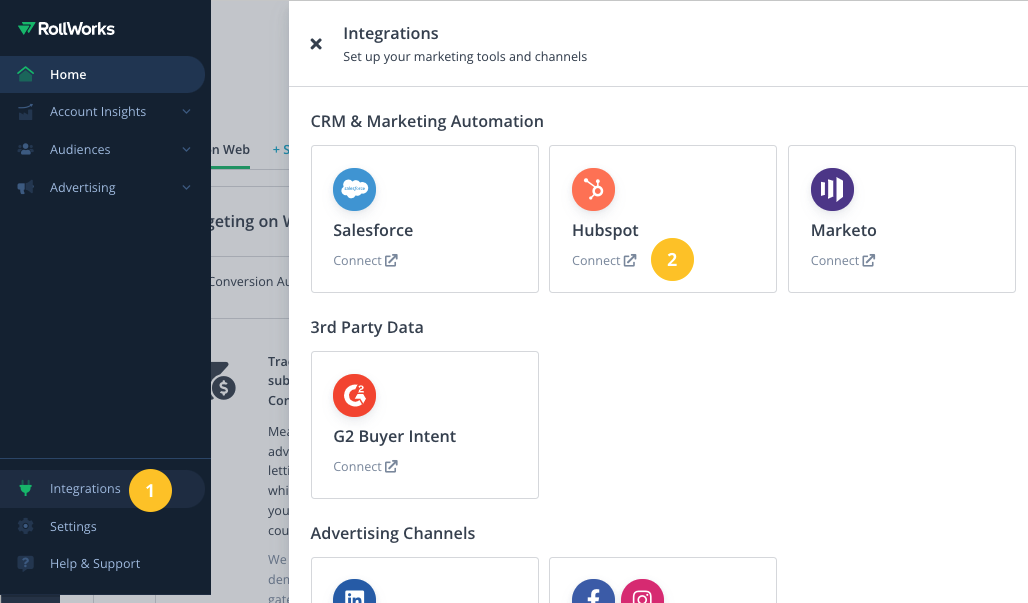Click the G2 Buyer Intent logo

pyautogui.click(x=355, y=395)
